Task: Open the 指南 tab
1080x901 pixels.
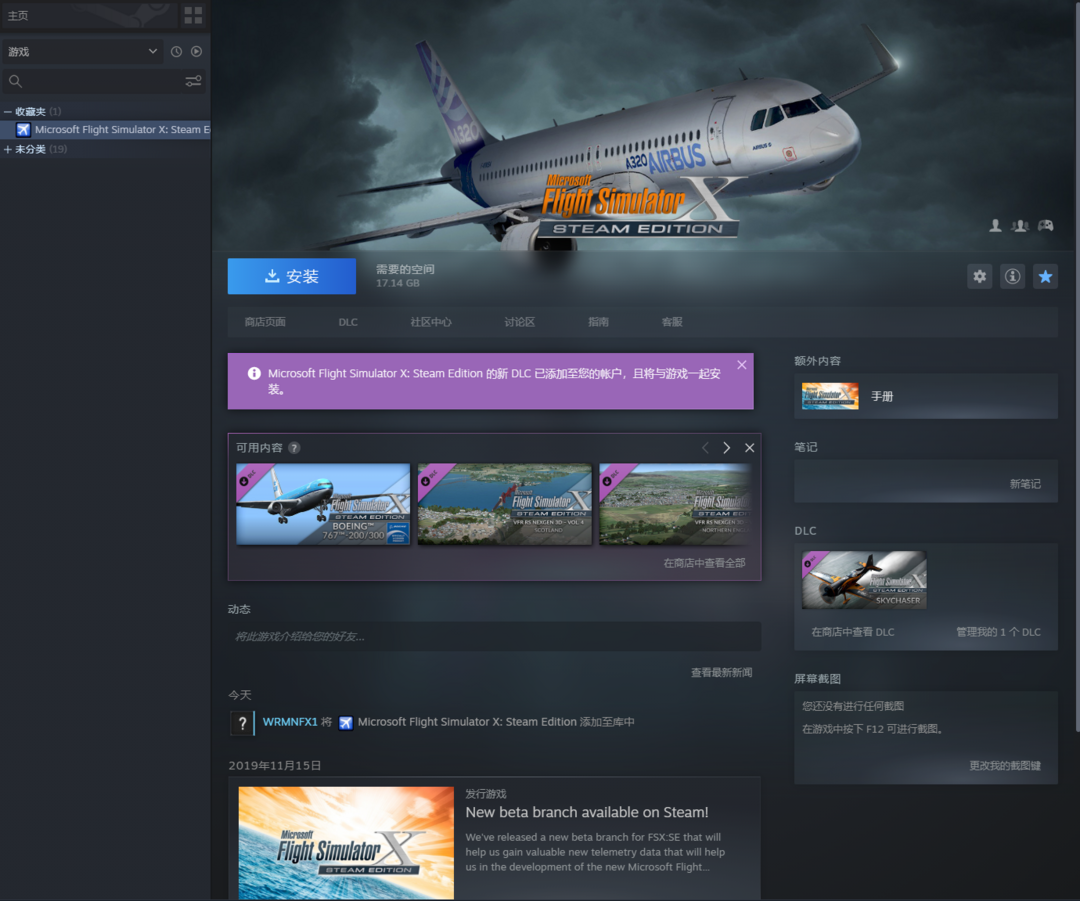Action: [598, 322]
